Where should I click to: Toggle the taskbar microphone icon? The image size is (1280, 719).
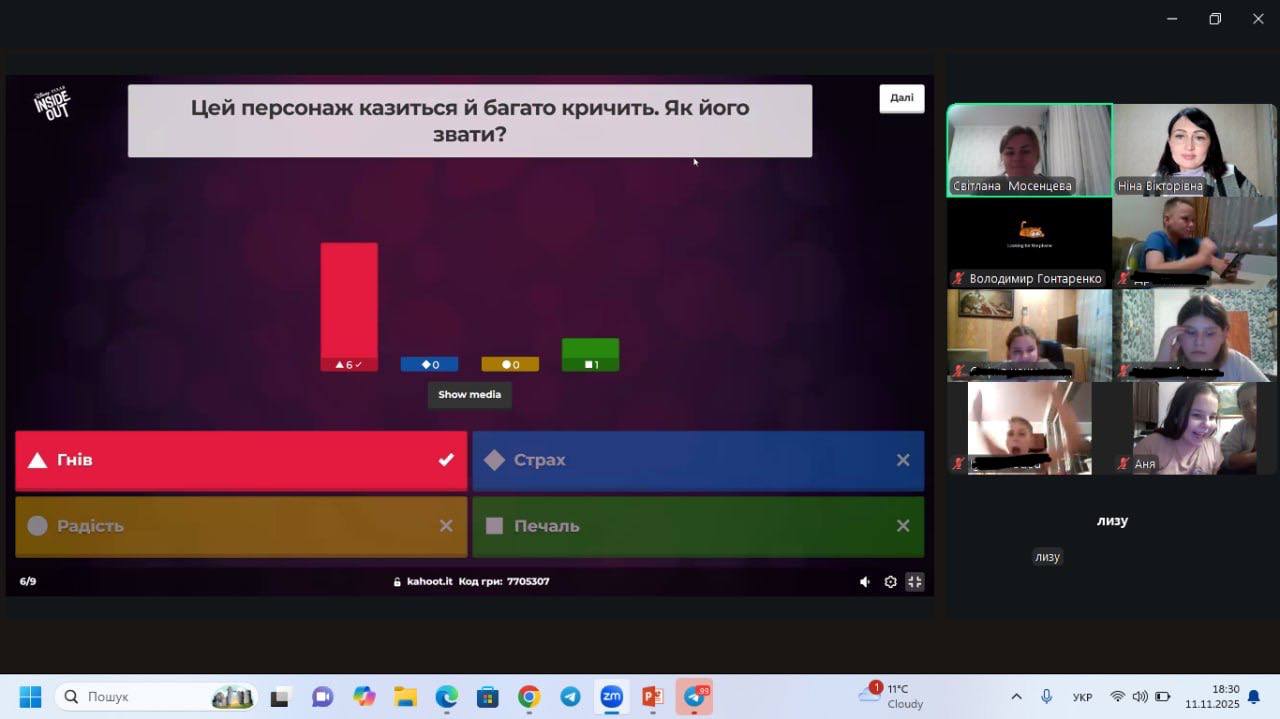pos(1046,697)
